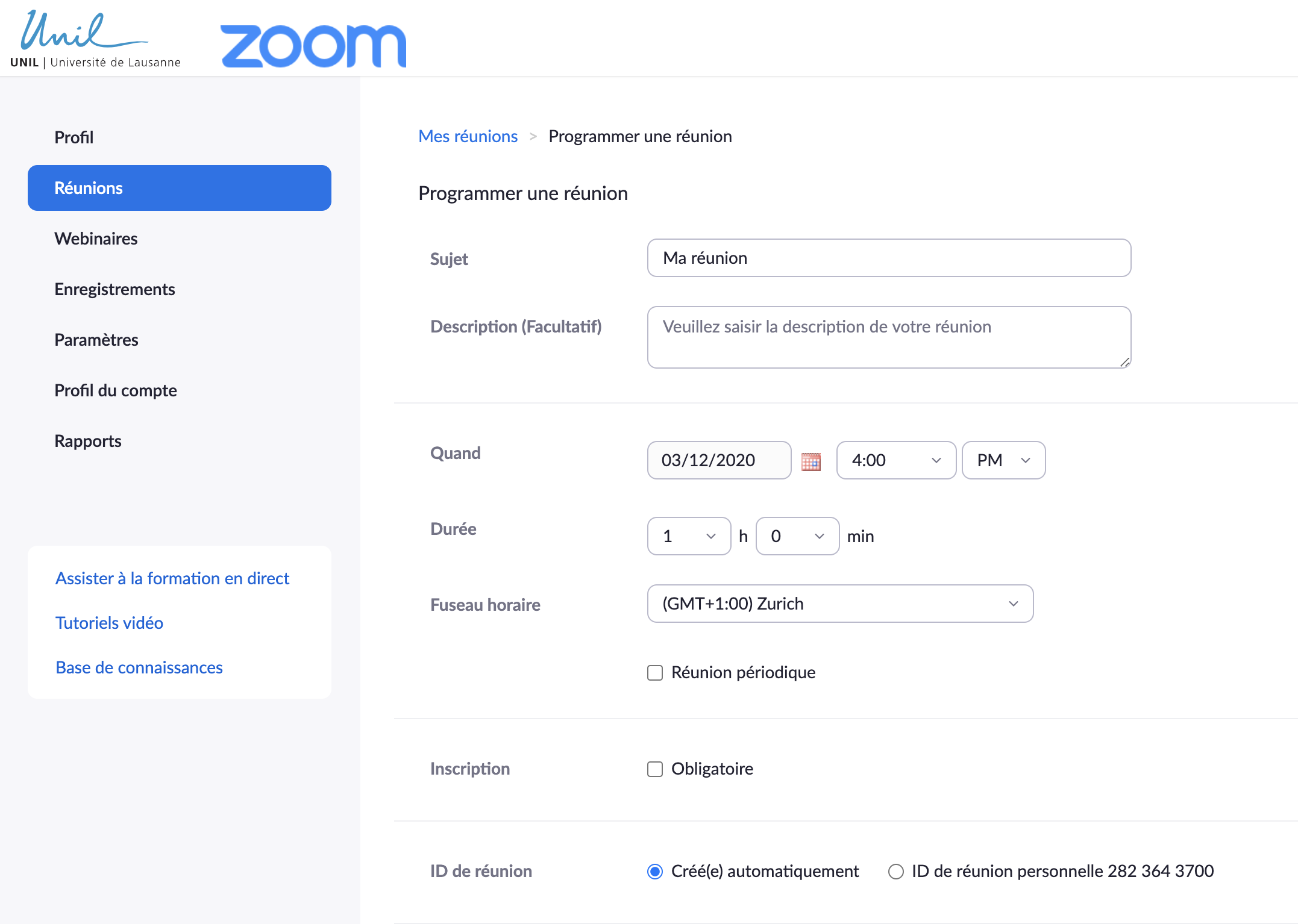
Task: Select Créé(e) automatiquement meeting ID option
Action: [x=655, y=872]
